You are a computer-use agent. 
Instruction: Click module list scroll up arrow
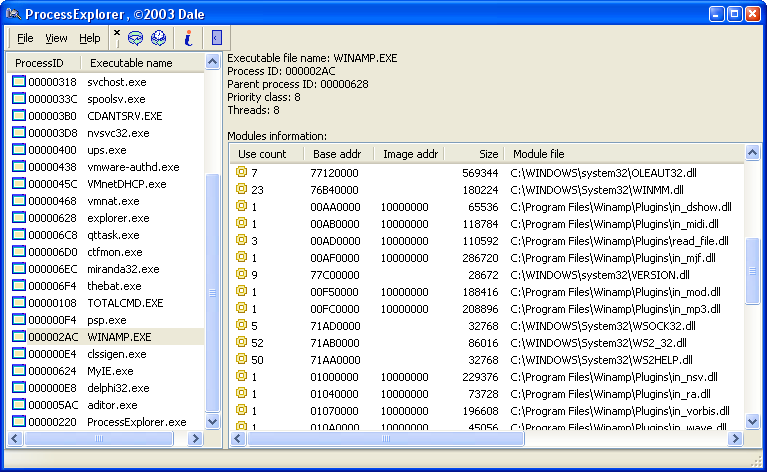pos(752,153)
